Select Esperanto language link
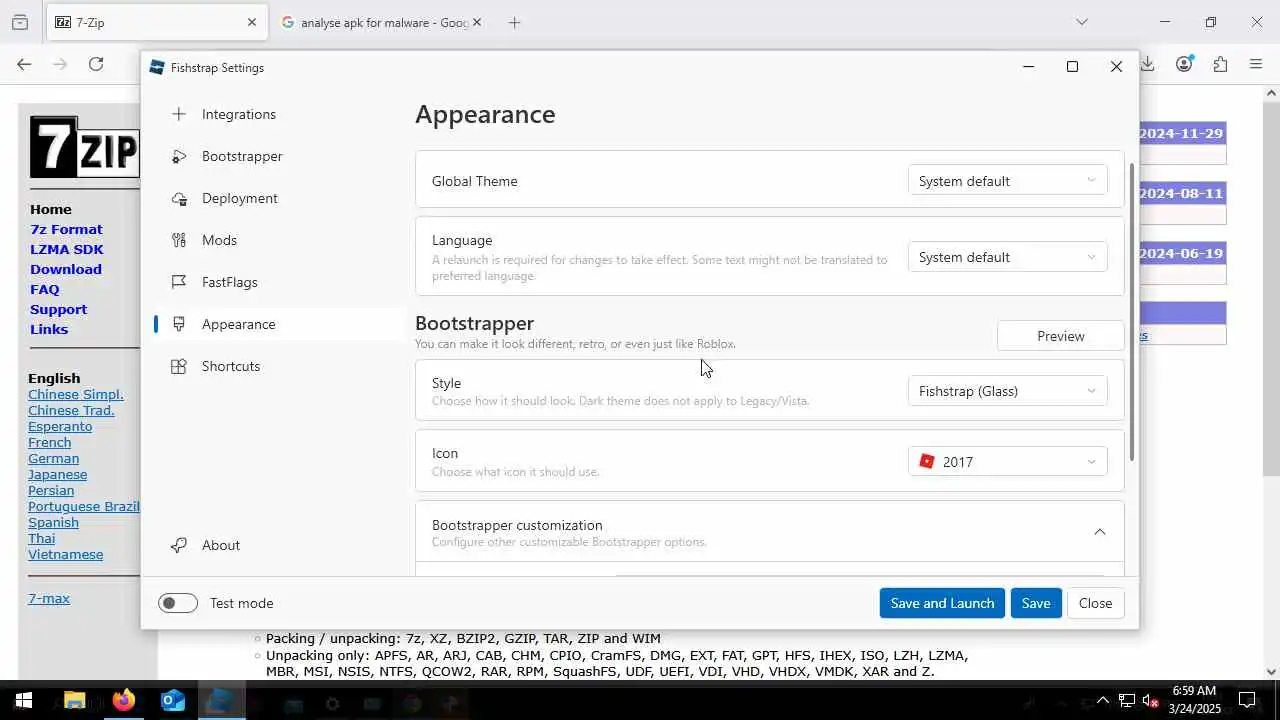The height and width of the screenshot is (720, 1280). [60, 426]
